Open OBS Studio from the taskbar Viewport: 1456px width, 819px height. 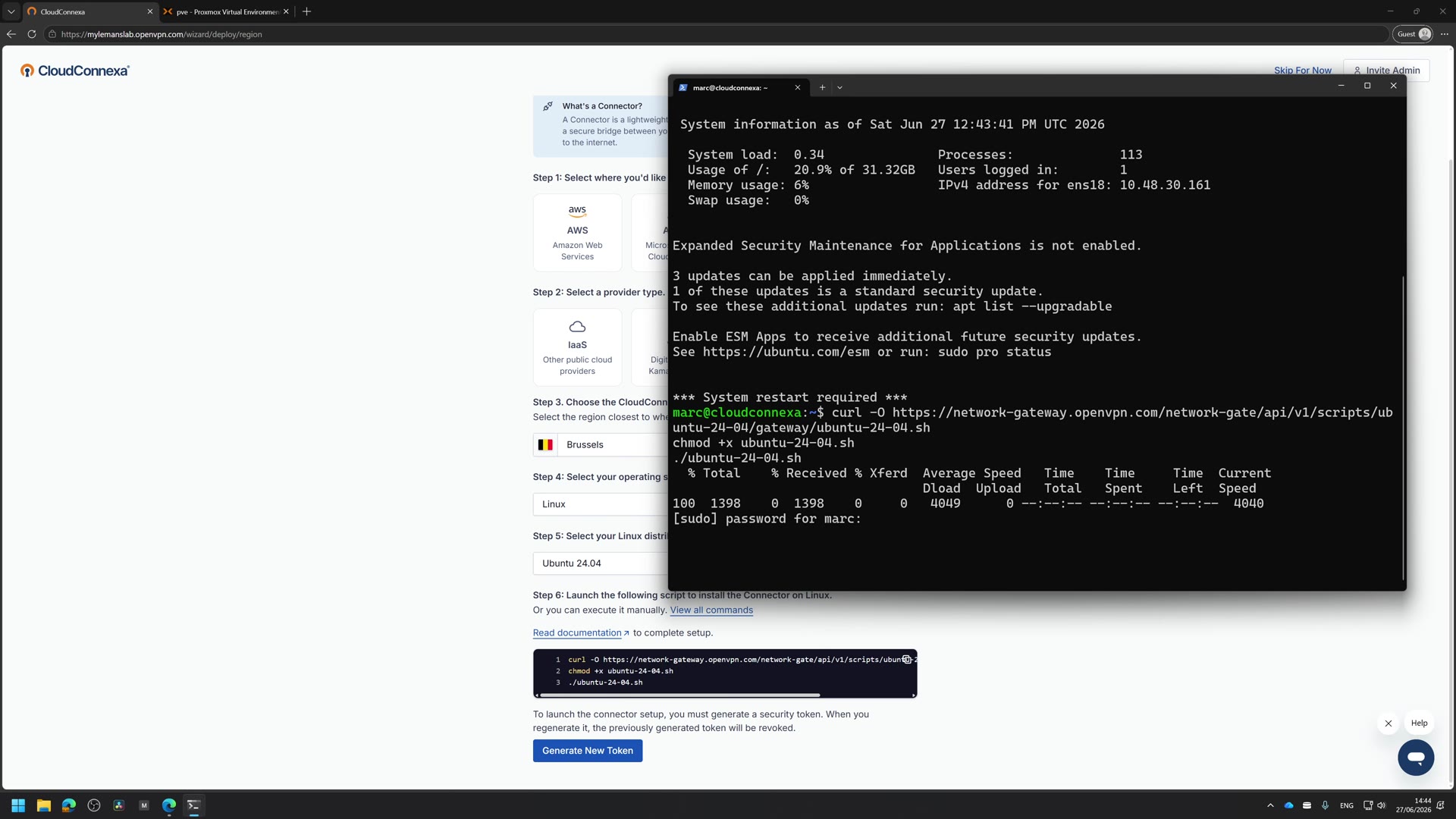[x=94, y=805]
